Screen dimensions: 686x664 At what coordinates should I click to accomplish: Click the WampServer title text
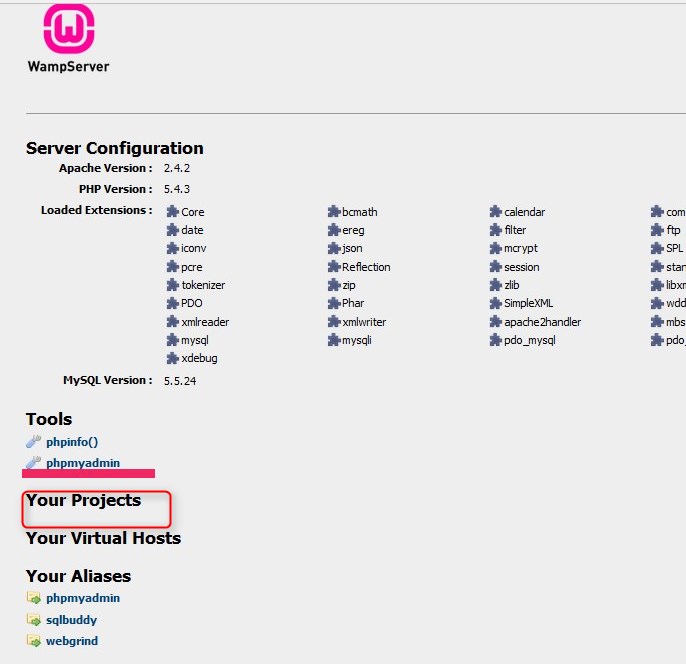tap(68, 67)
